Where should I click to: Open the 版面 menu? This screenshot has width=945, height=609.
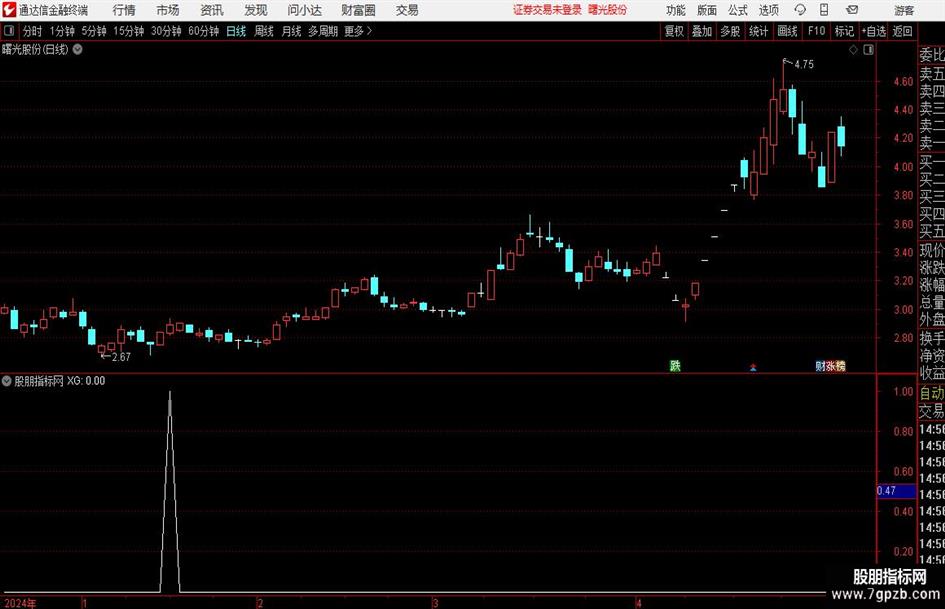click(707, 10)
